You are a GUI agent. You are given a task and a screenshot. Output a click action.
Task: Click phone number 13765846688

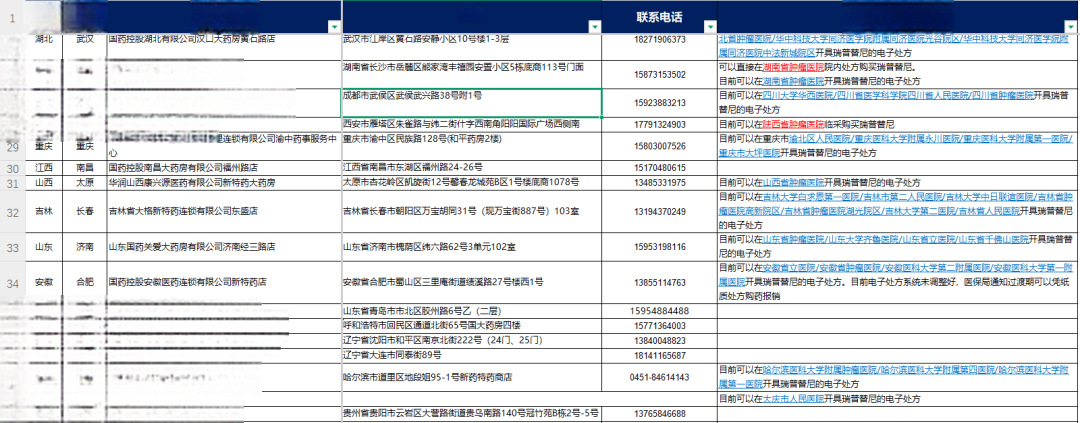660,413
